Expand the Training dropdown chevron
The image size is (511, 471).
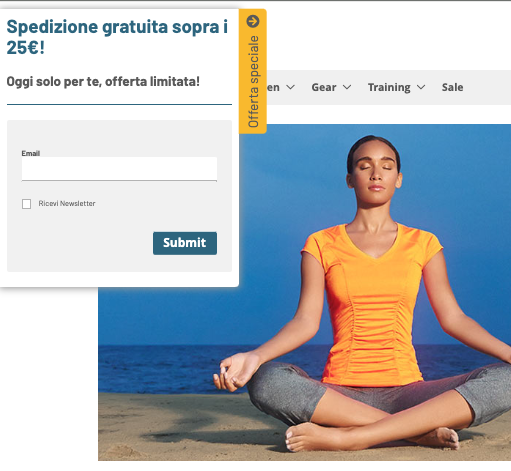[421, 87]
